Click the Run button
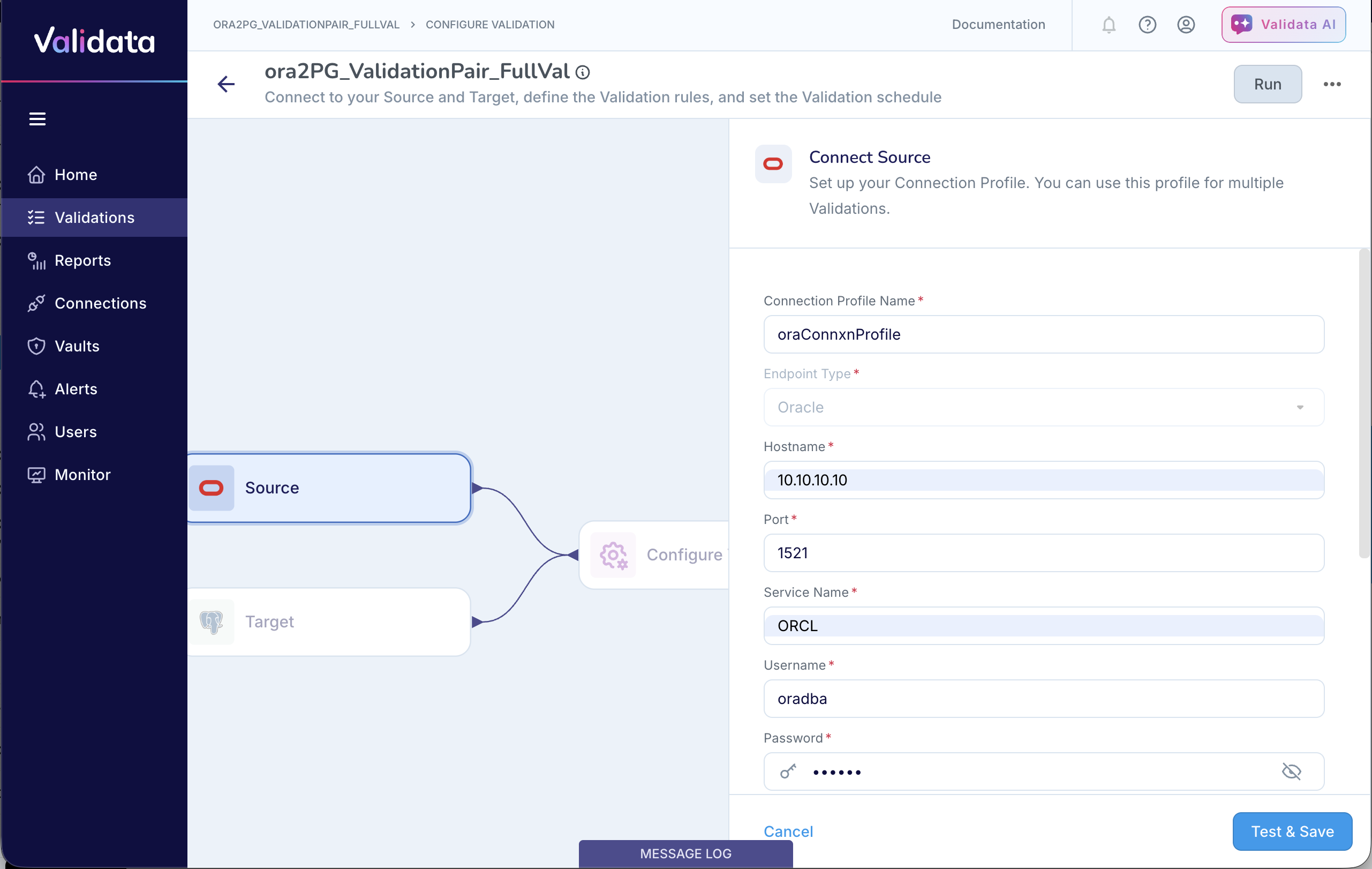 (x=1267, y=84)
